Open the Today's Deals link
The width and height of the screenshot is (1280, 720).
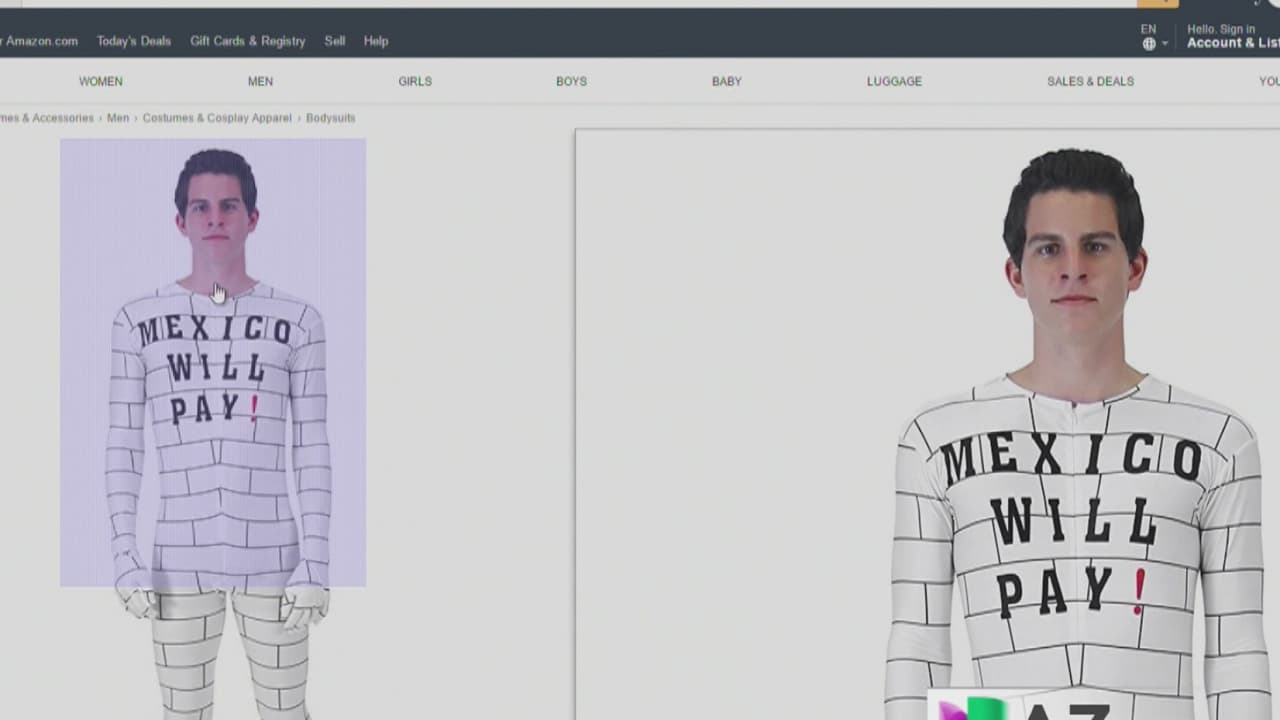(x=134, y=41)
